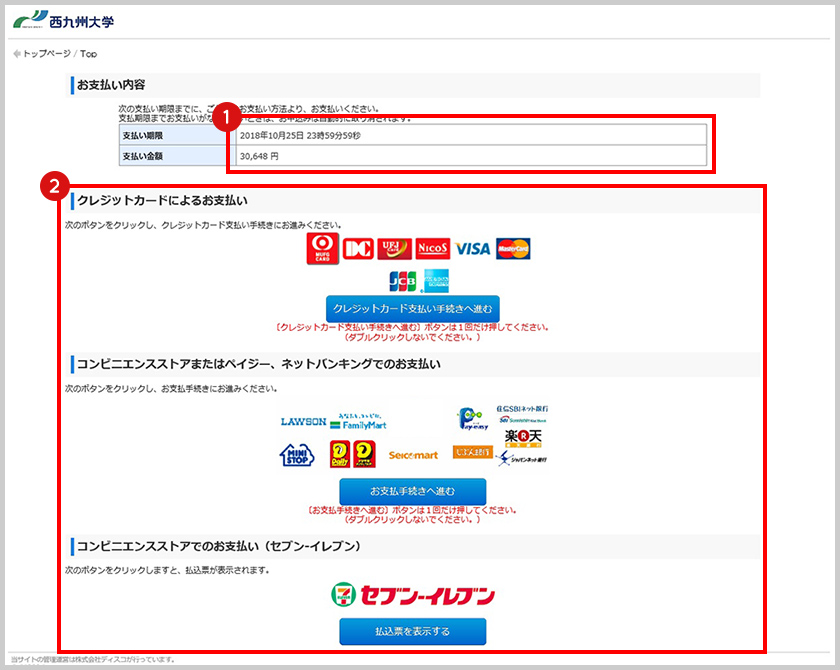The image size is (840, 670).
Task: Click the American Express logo
Action: [x=436, y=281]
